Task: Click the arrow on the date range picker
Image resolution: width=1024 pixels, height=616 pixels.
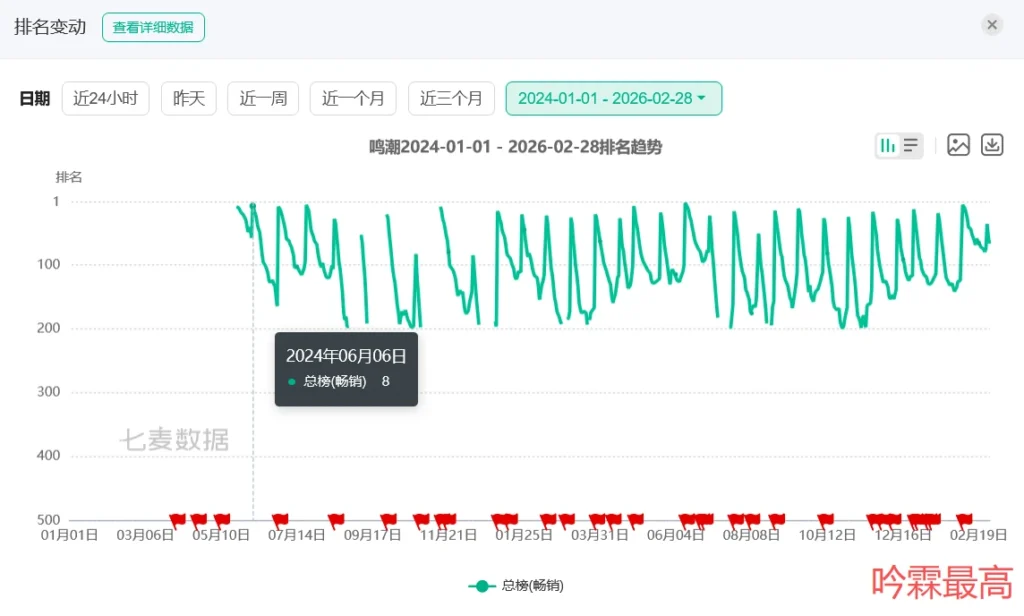Action: (702, 98)
